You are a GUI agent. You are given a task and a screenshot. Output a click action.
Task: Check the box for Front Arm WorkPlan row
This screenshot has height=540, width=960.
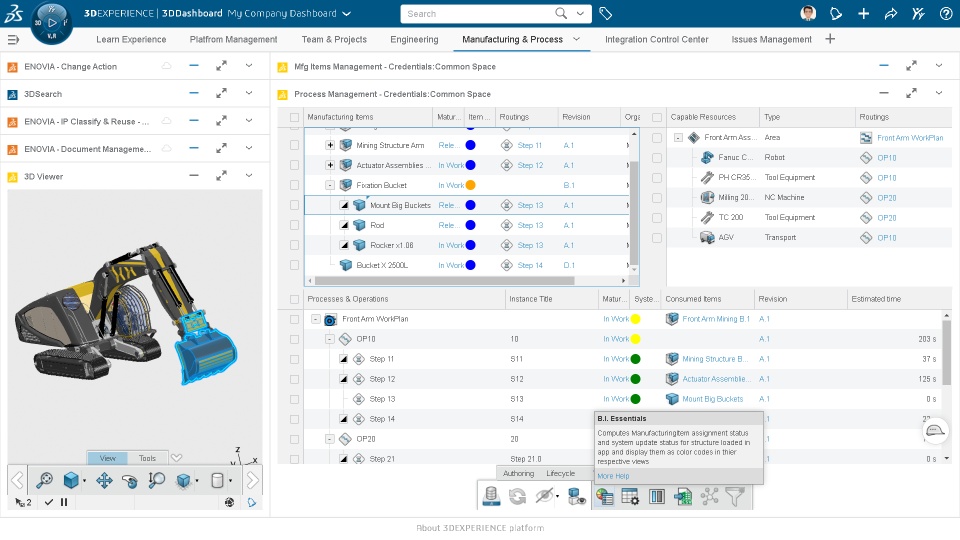294,319
